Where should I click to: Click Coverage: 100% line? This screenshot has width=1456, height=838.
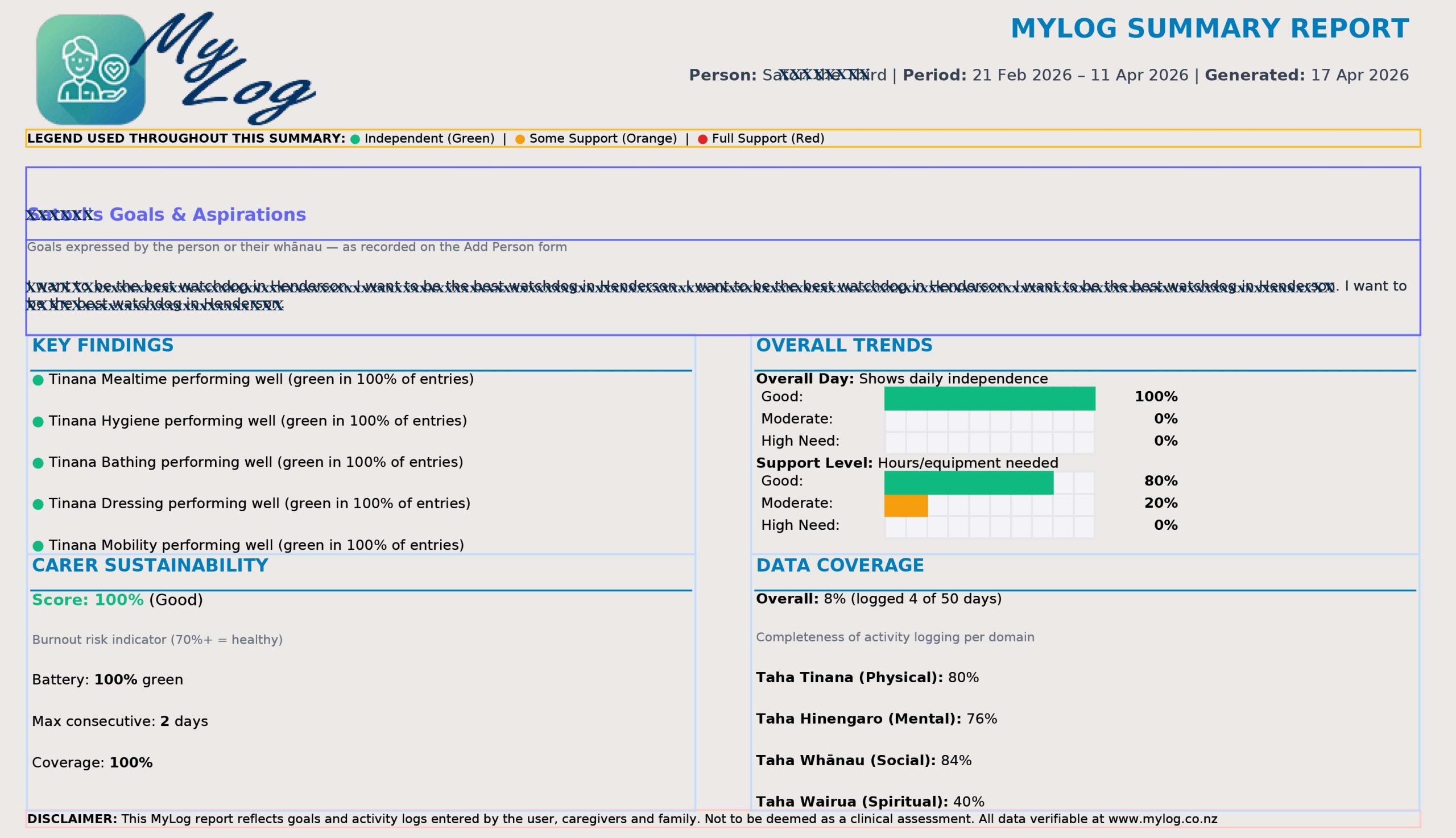[x=92, y=762]
